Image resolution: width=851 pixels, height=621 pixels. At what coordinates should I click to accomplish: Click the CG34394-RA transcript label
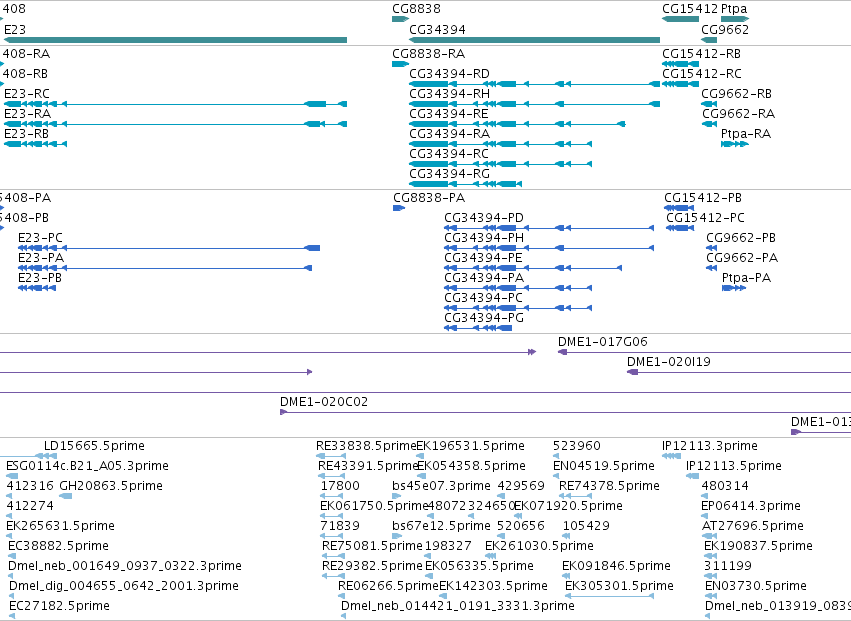[449, 134]
